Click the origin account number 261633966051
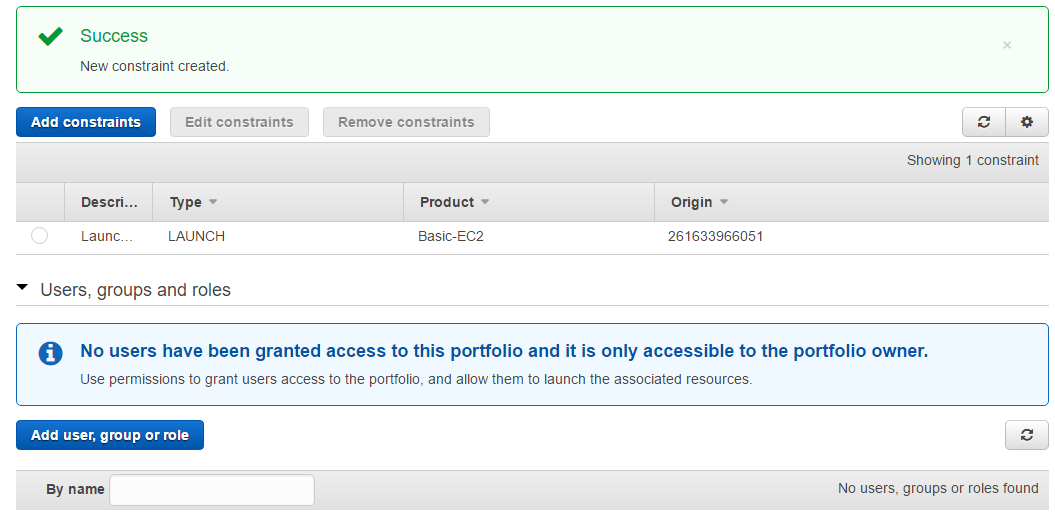The height and width of the screenshot is (519, 1055). tap(715, 237)
